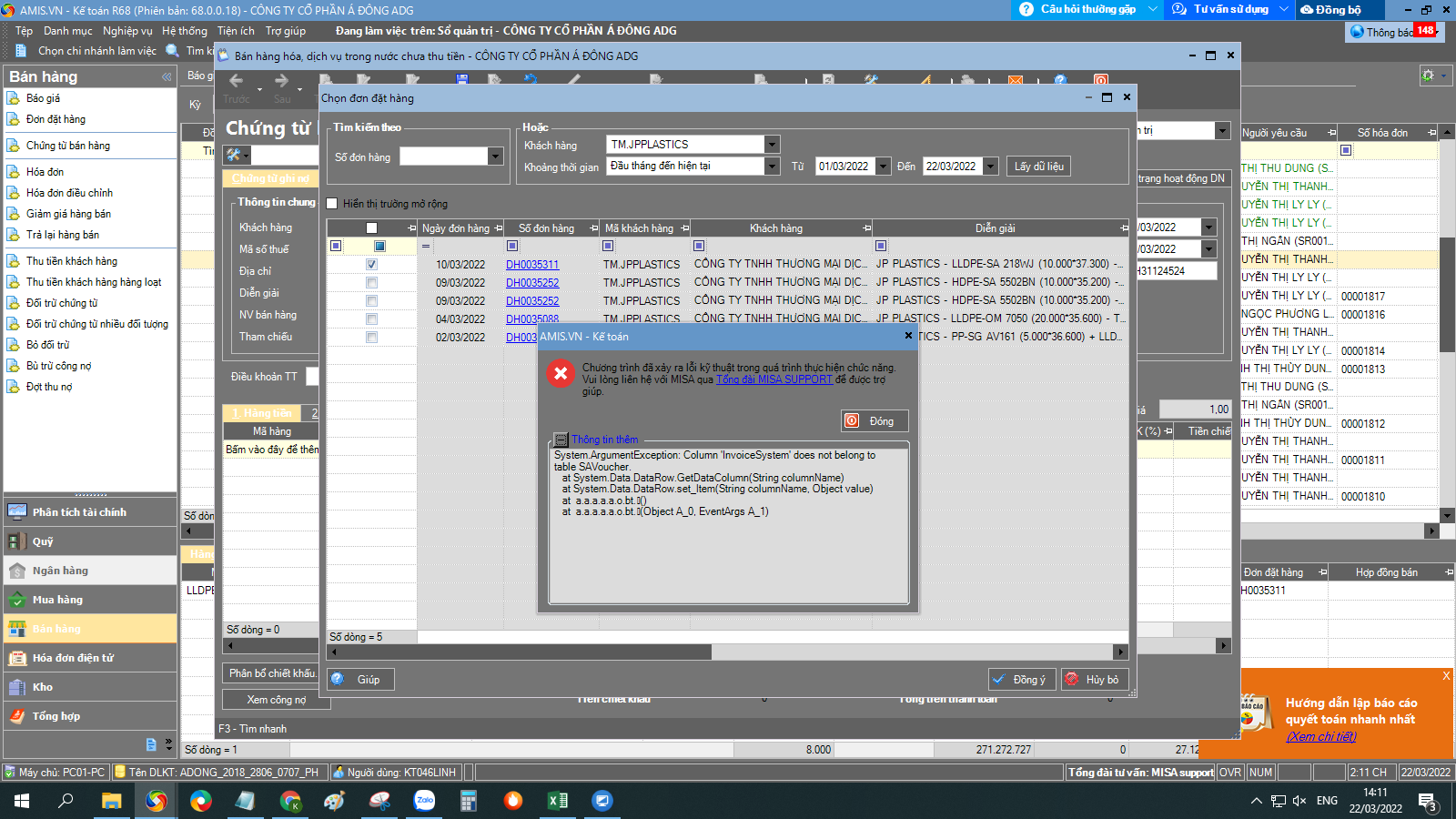Viewport: 1456px width, 819px height.
Task: Open Excel from the taskbar
Action: [558, 801]
